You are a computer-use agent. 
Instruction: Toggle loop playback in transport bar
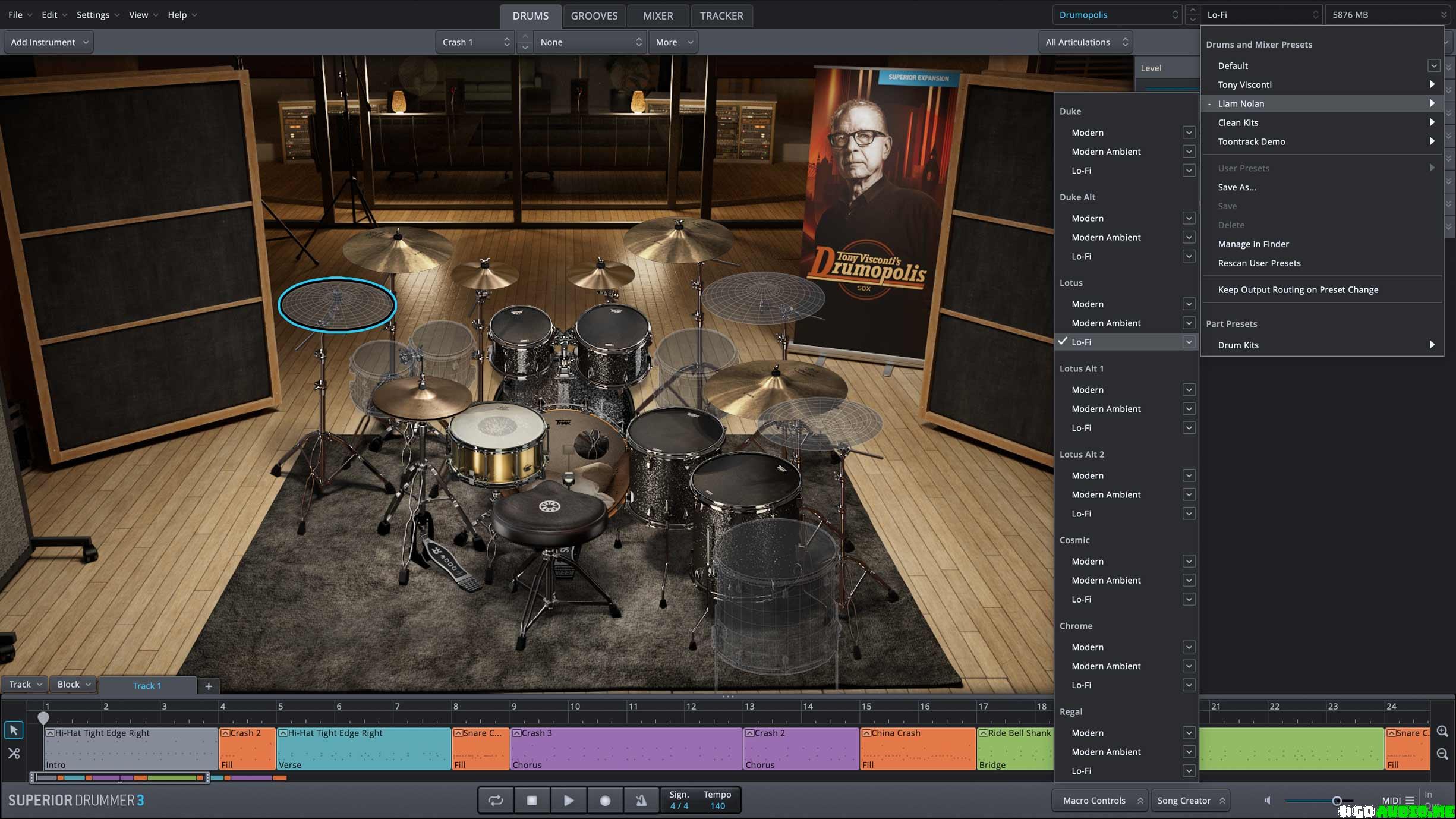point(495,801)
